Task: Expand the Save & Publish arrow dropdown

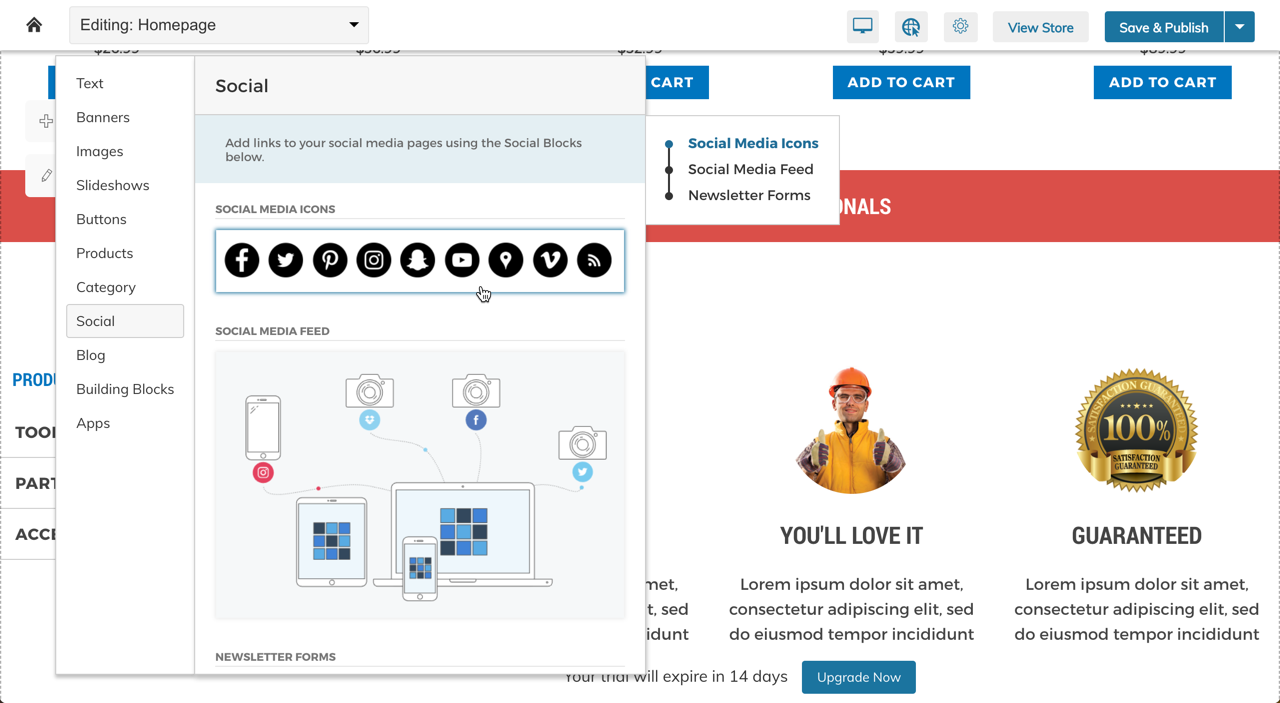Action: 1240,27
